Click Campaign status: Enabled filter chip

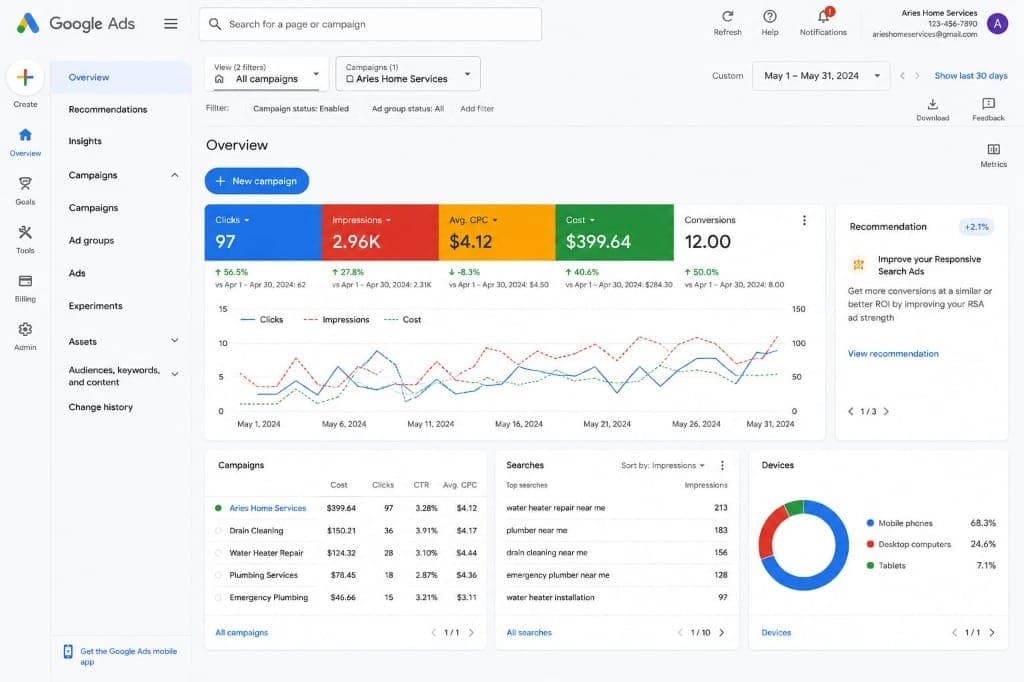click(301, 108)
